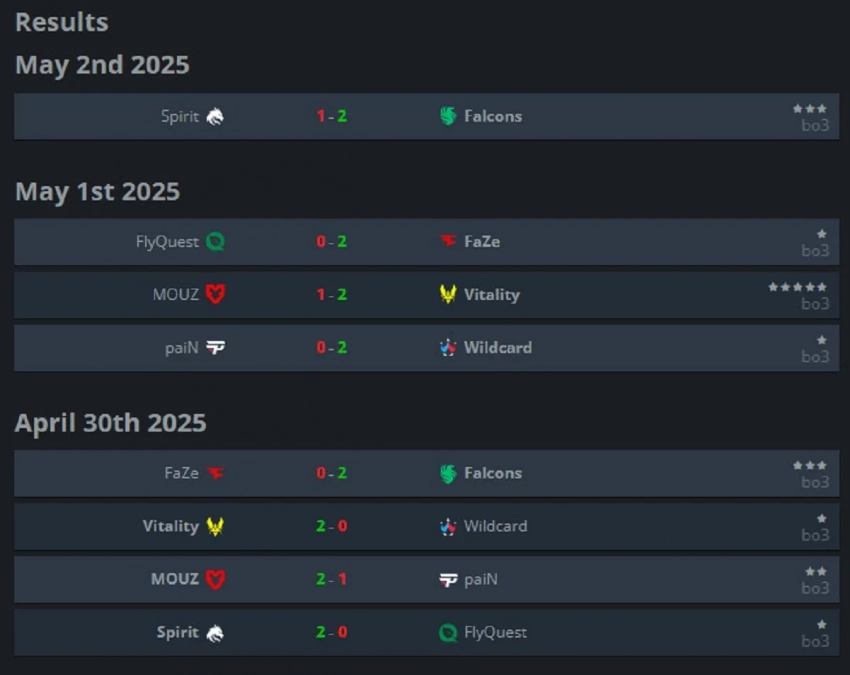The width and height of the screenshot is (850, 675).
Task: Open the MOUZ vs Vitality 1-2 score
Action: click(332, 294)
